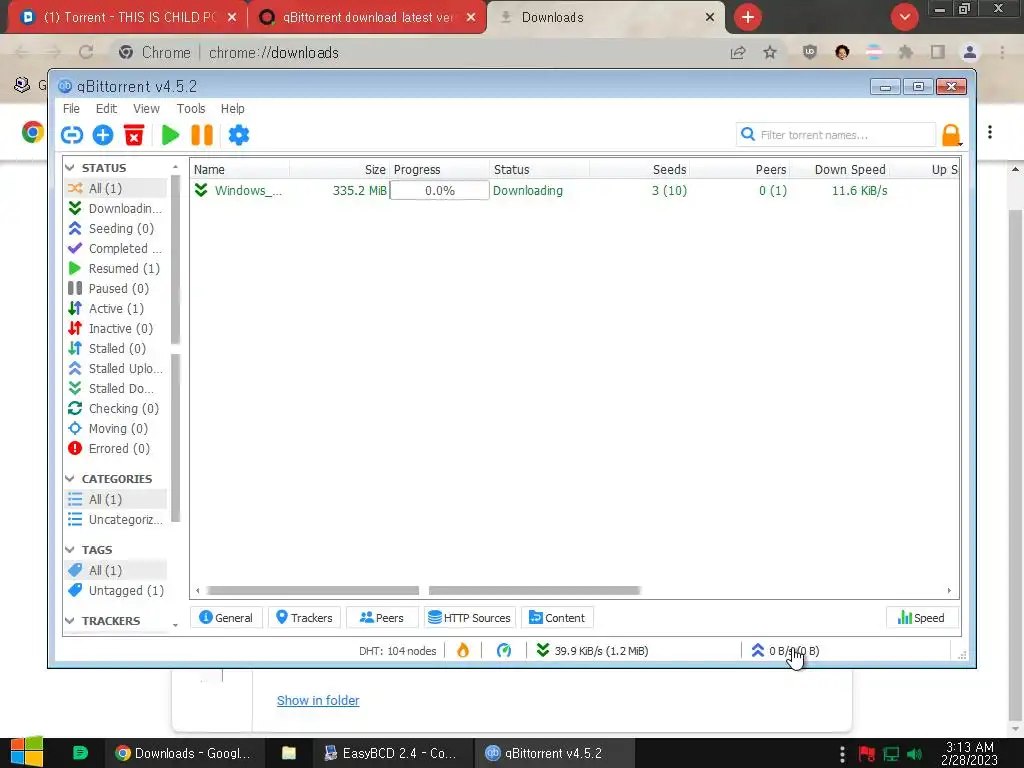
Task: Select the Active (1) status filter
Action: click(x=116, y=308)
